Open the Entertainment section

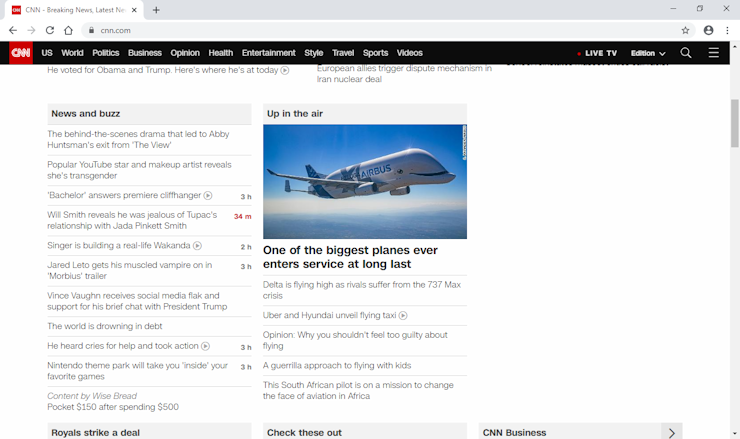tap(269, 53)
